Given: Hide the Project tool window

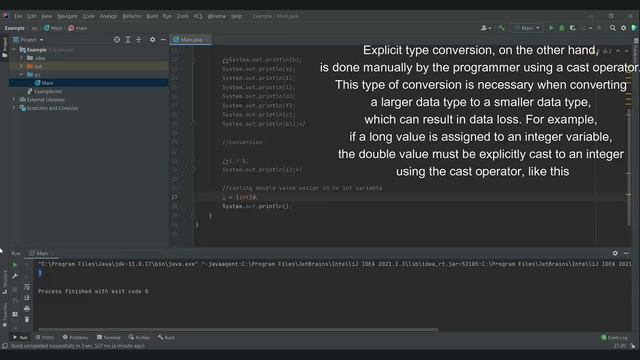Looking at the screenshot, I should click(163, 40).
